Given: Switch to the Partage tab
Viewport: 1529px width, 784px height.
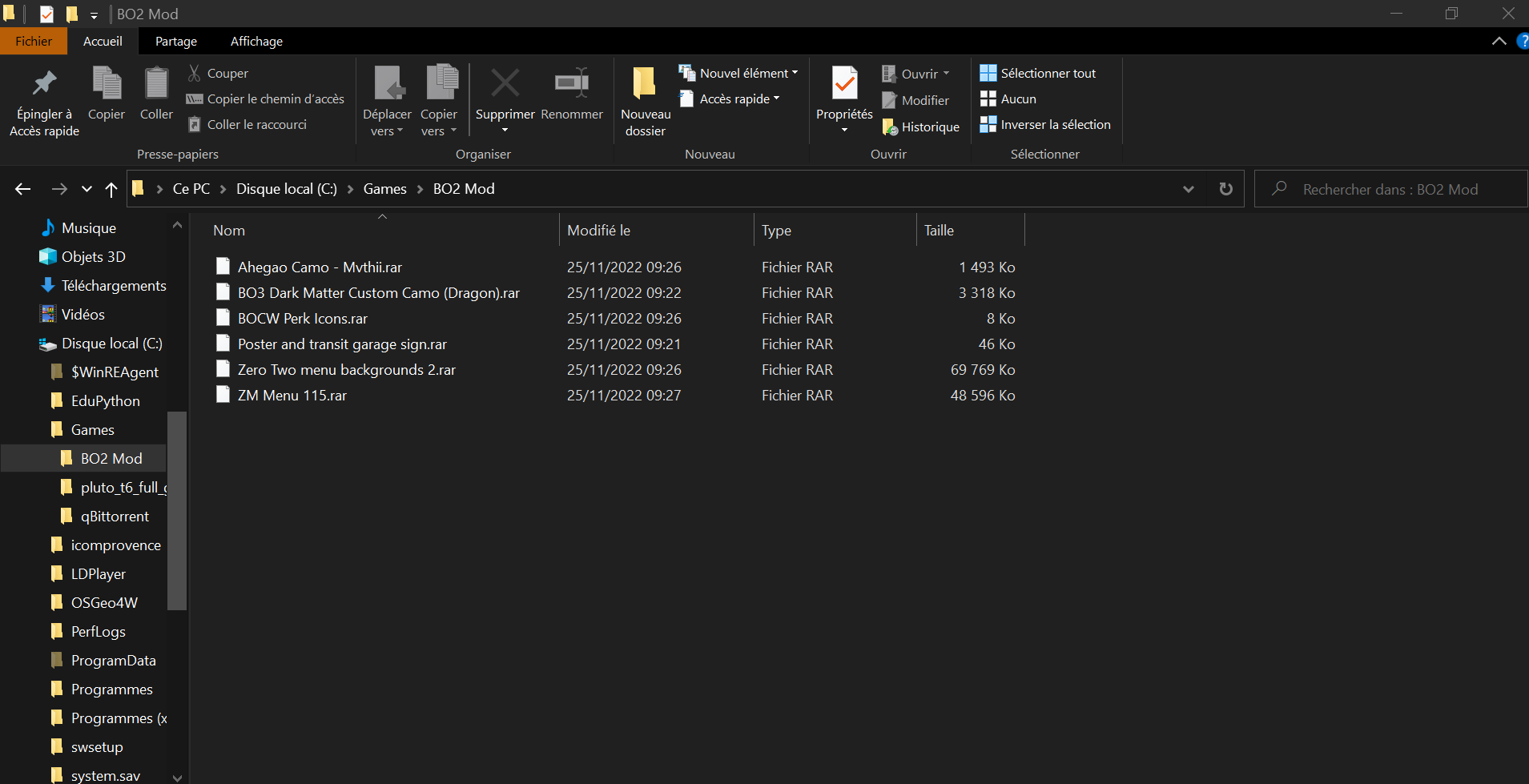Looking at the screenshot, I should point(176,41).
